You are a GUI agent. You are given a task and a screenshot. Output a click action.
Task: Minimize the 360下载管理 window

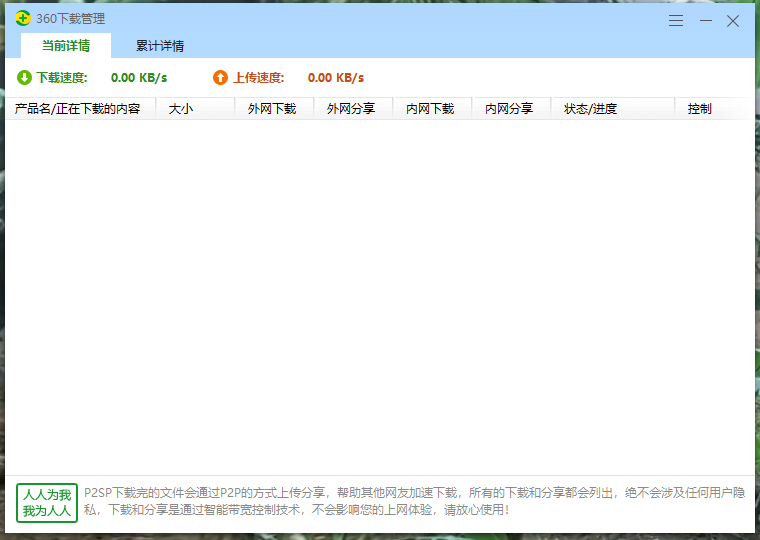[706, 20]
